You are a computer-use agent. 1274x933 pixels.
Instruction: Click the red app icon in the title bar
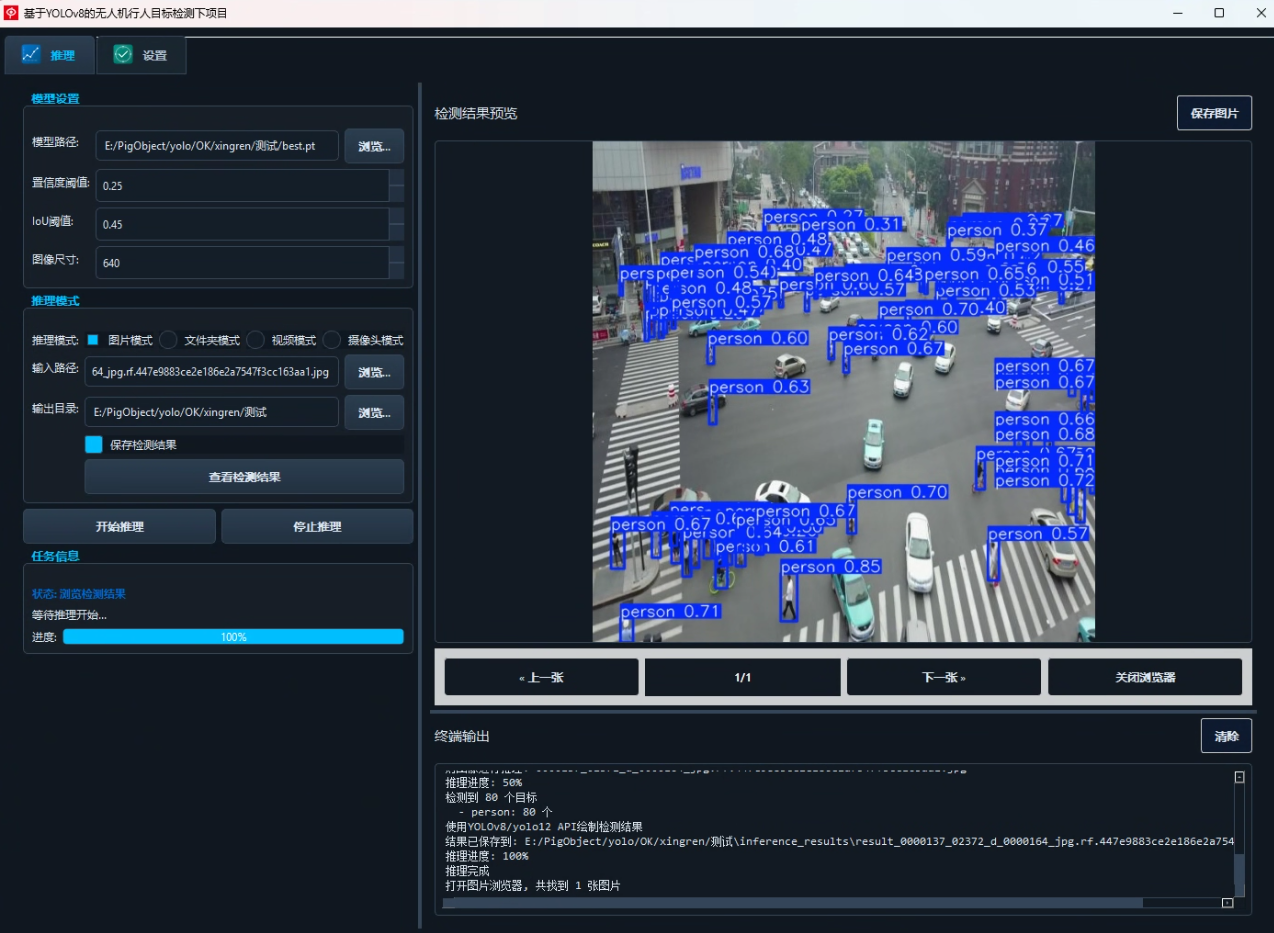[12, 13]
